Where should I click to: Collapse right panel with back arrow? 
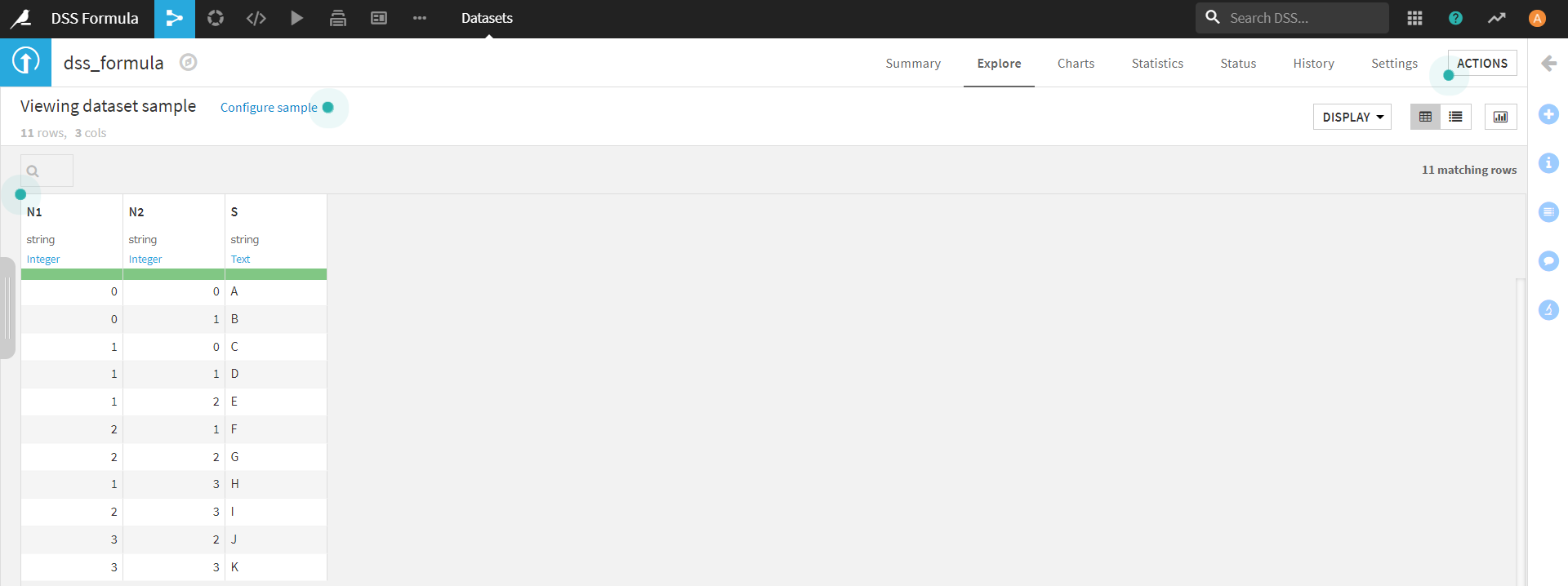pos(1548,63)
